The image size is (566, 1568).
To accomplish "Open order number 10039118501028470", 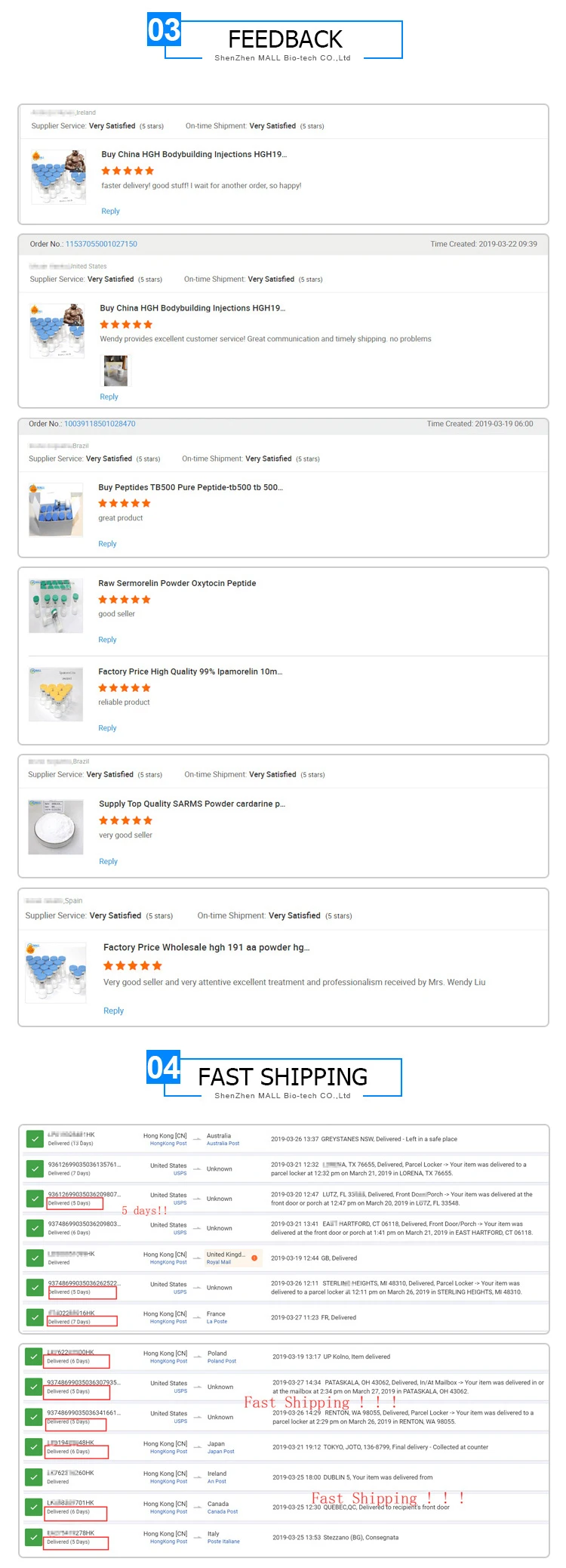I will [100, 424].
